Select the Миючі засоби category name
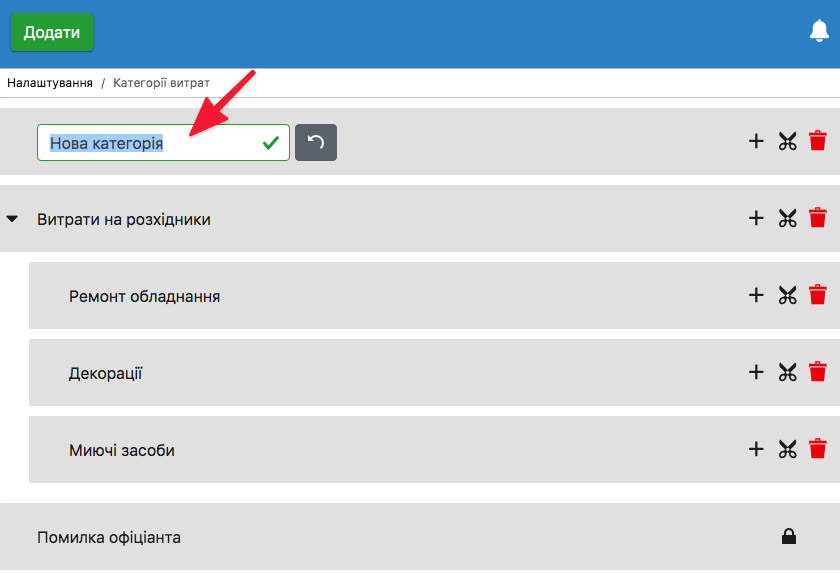 (x=122, y=450)
